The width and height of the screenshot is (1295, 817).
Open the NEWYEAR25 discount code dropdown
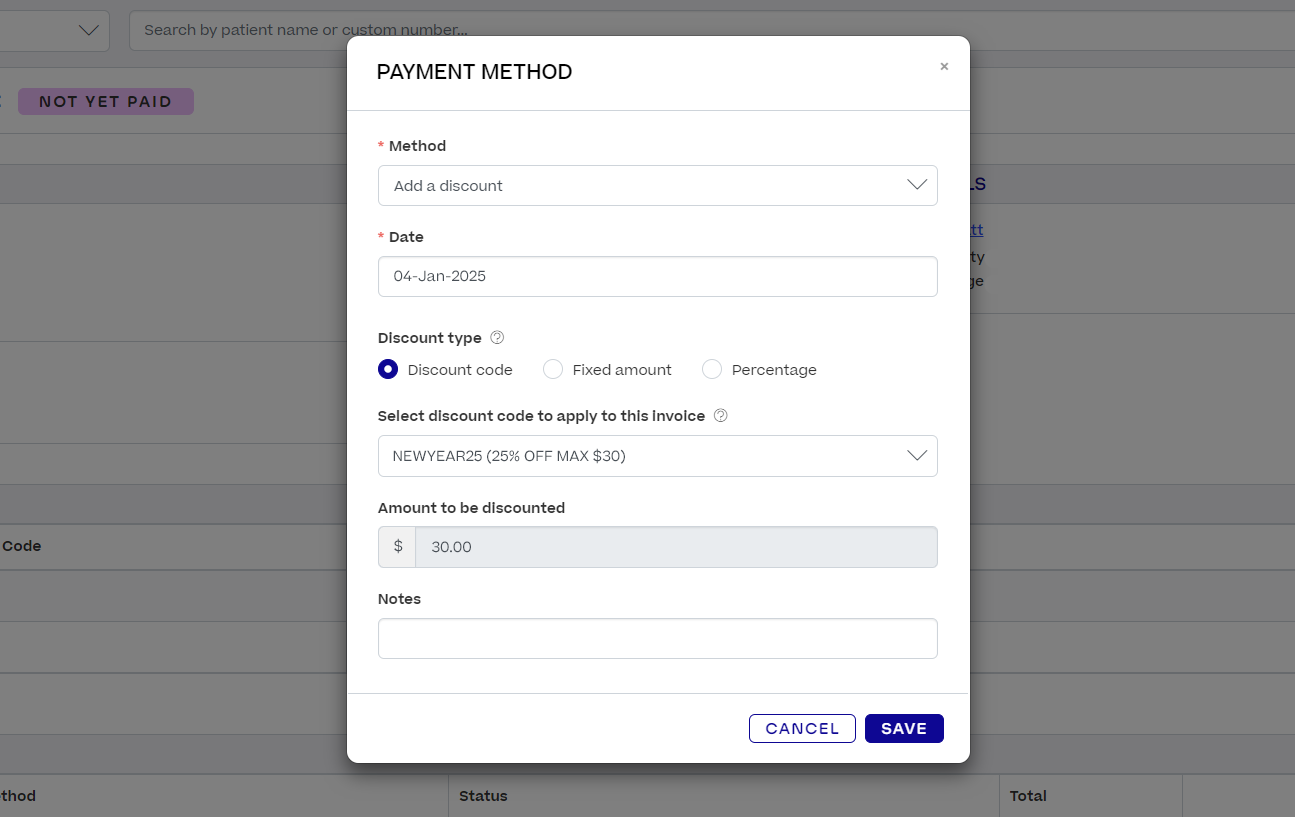[x=657, y=455]
